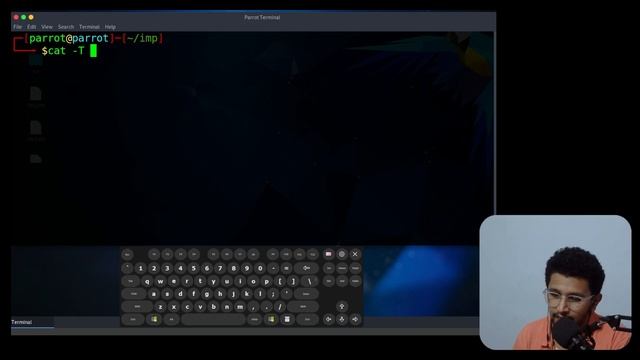Screen dimensions: 640x360
Task: Tap the left arrow key
Action: pyautogui.click(x=329, y=319)
